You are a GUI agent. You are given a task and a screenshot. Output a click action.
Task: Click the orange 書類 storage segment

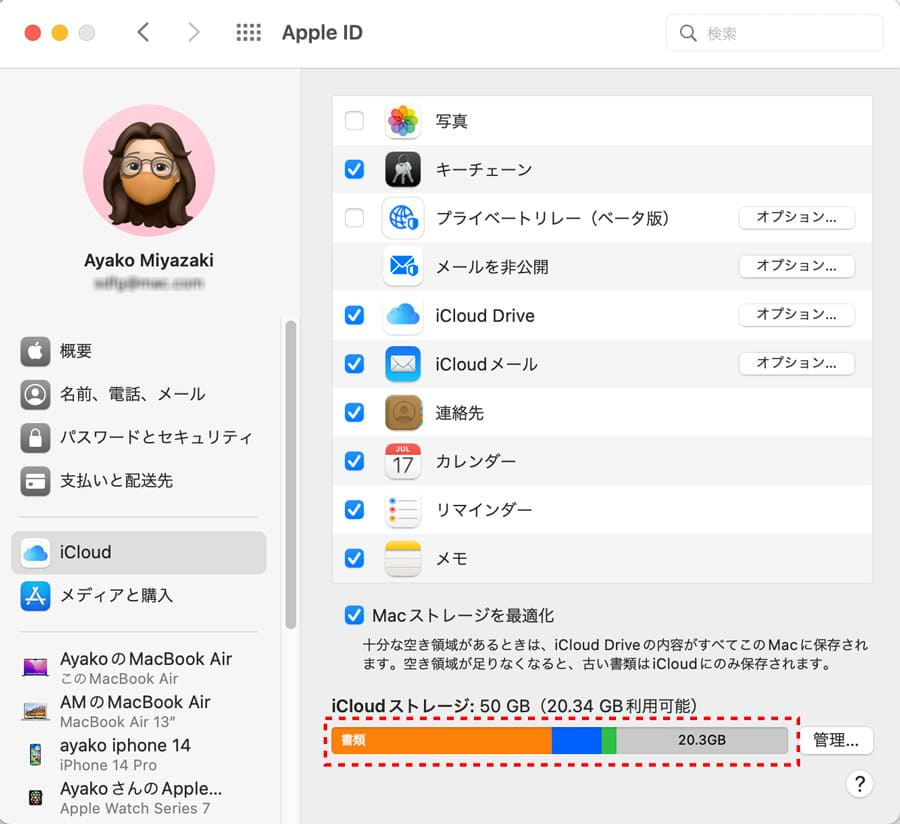[x=441, y=740]
